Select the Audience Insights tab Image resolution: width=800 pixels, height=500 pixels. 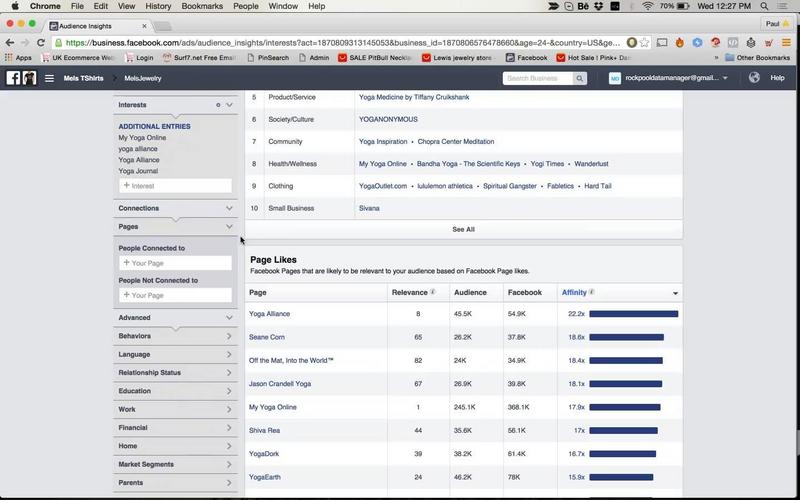(x=97, y=26)
